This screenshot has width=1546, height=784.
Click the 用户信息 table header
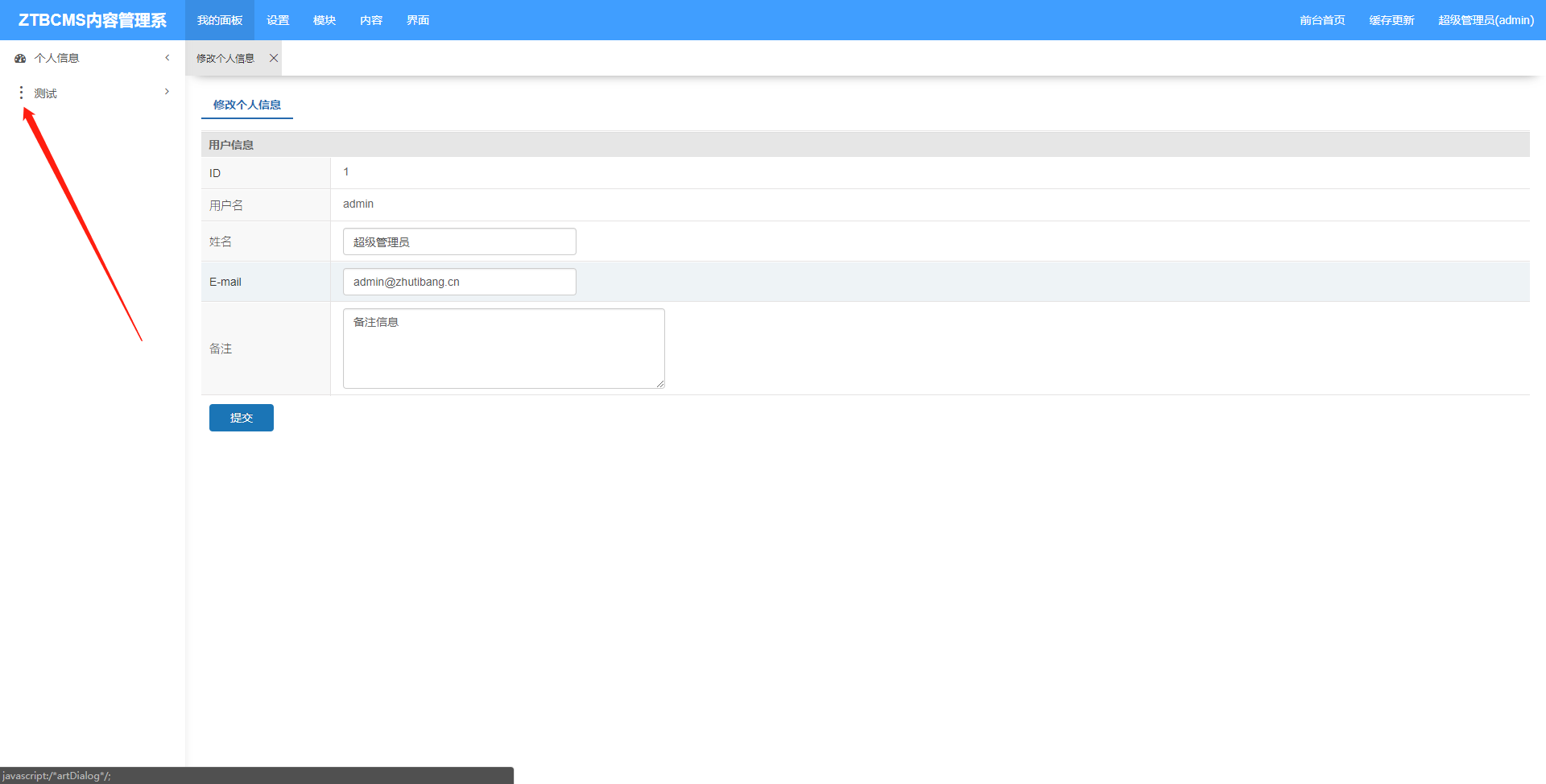[x=866, y=144]
